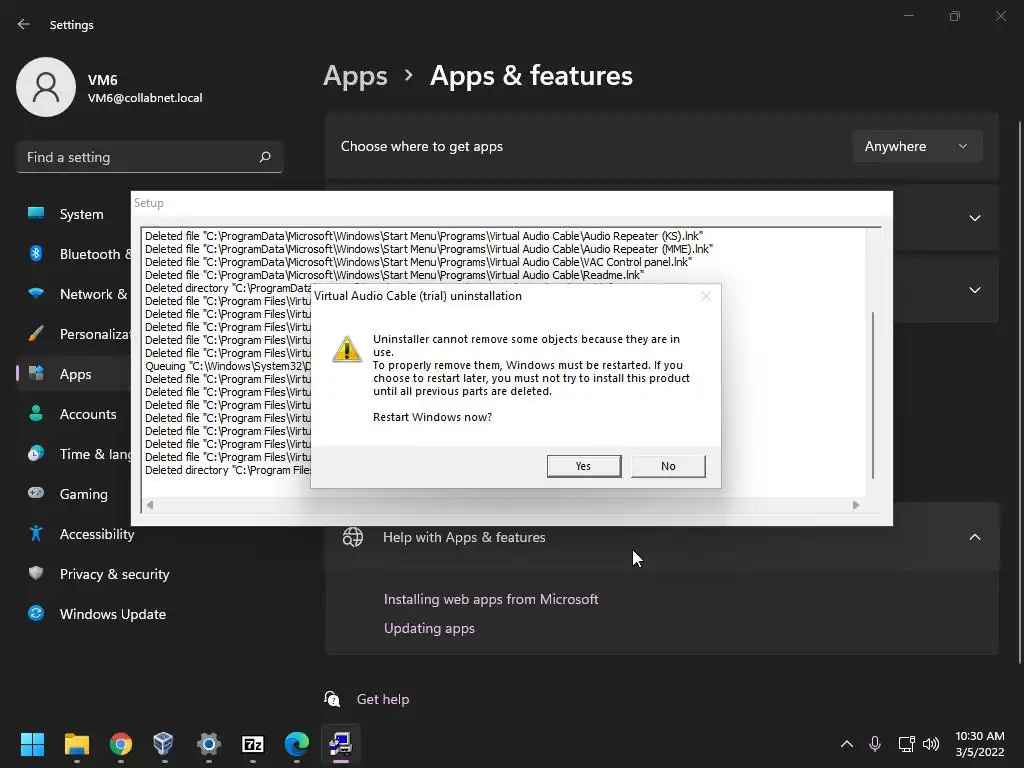
Task: Expand the first collapsed section chevron under Choose where to get apps
Action: (x=974, y=218)
